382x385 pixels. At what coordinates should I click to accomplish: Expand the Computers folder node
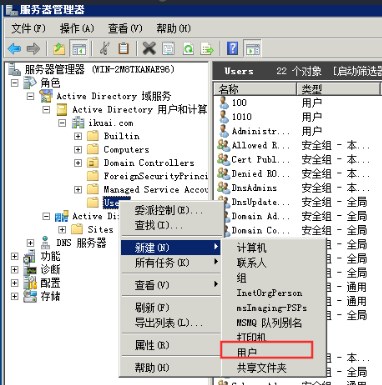click(78, 150)
